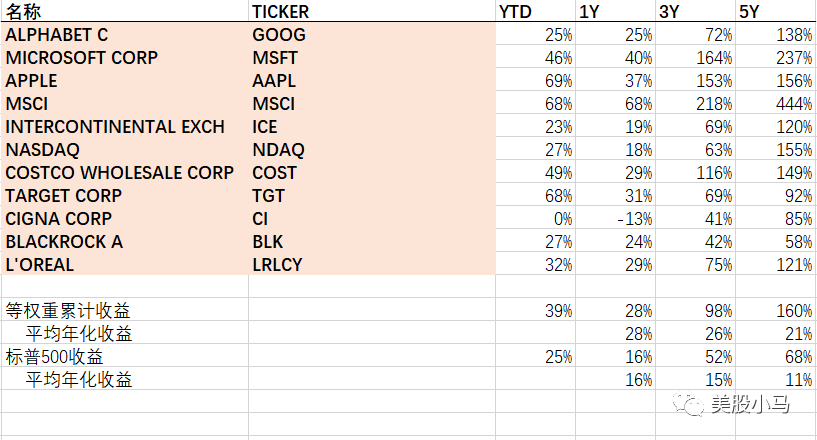Click the MSFT ticker cell

click(x=372, y=57)
